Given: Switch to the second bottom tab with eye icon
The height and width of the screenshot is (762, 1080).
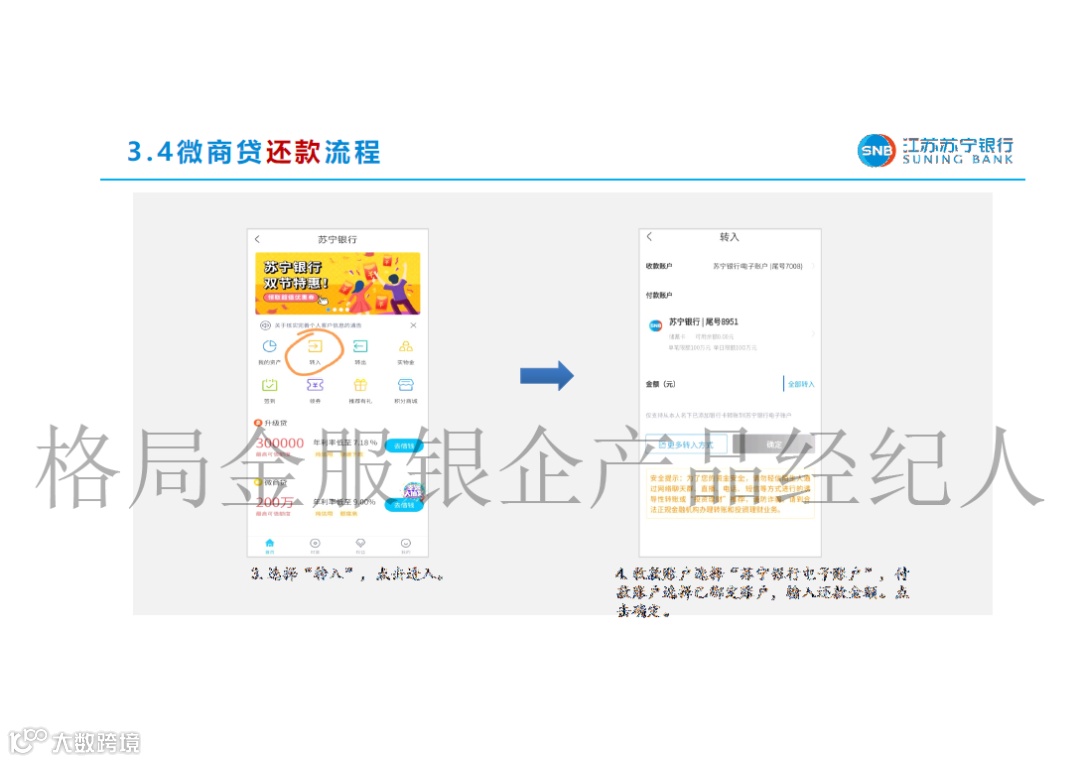Looking at the screenshot, I should pyautogui.click(x=315, y=546).
